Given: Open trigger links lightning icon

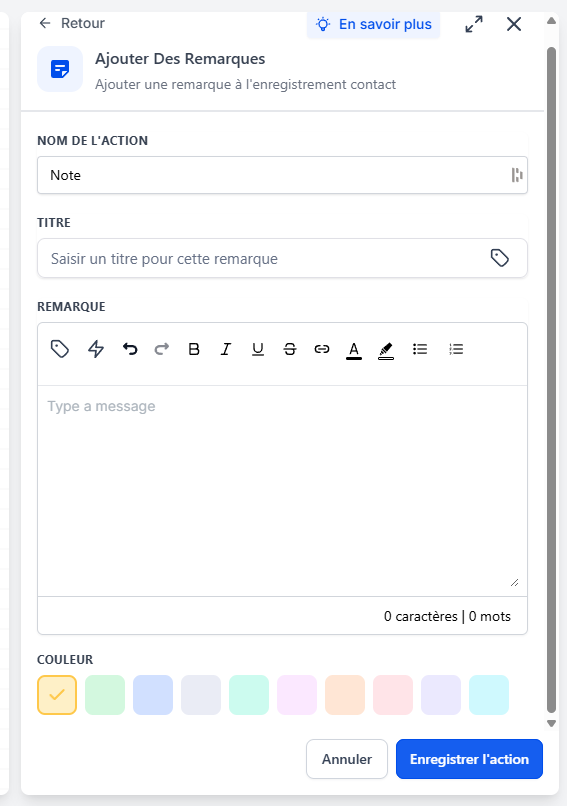Looking at the screenshot, I should coord(96,350).
